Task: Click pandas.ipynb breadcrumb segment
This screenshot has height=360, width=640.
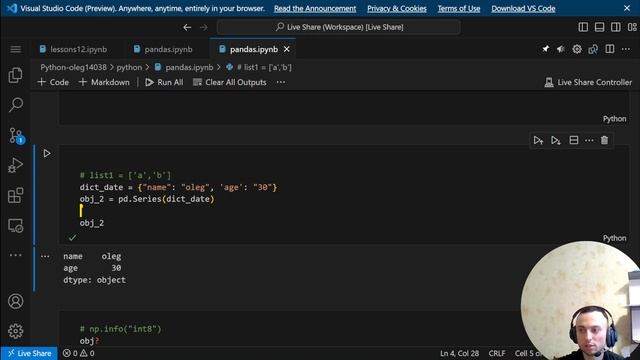Action: pos(184,67)
